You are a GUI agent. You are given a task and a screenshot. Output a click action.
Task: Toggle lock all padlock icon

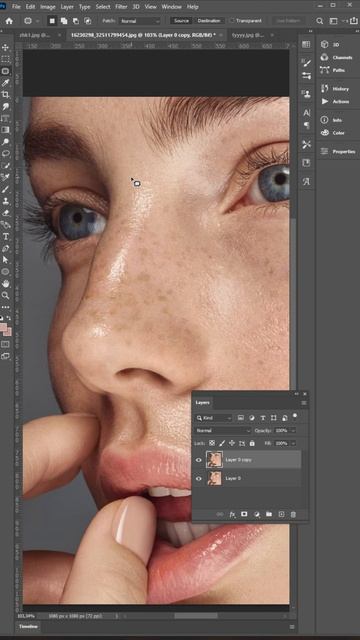pos(252,443)
